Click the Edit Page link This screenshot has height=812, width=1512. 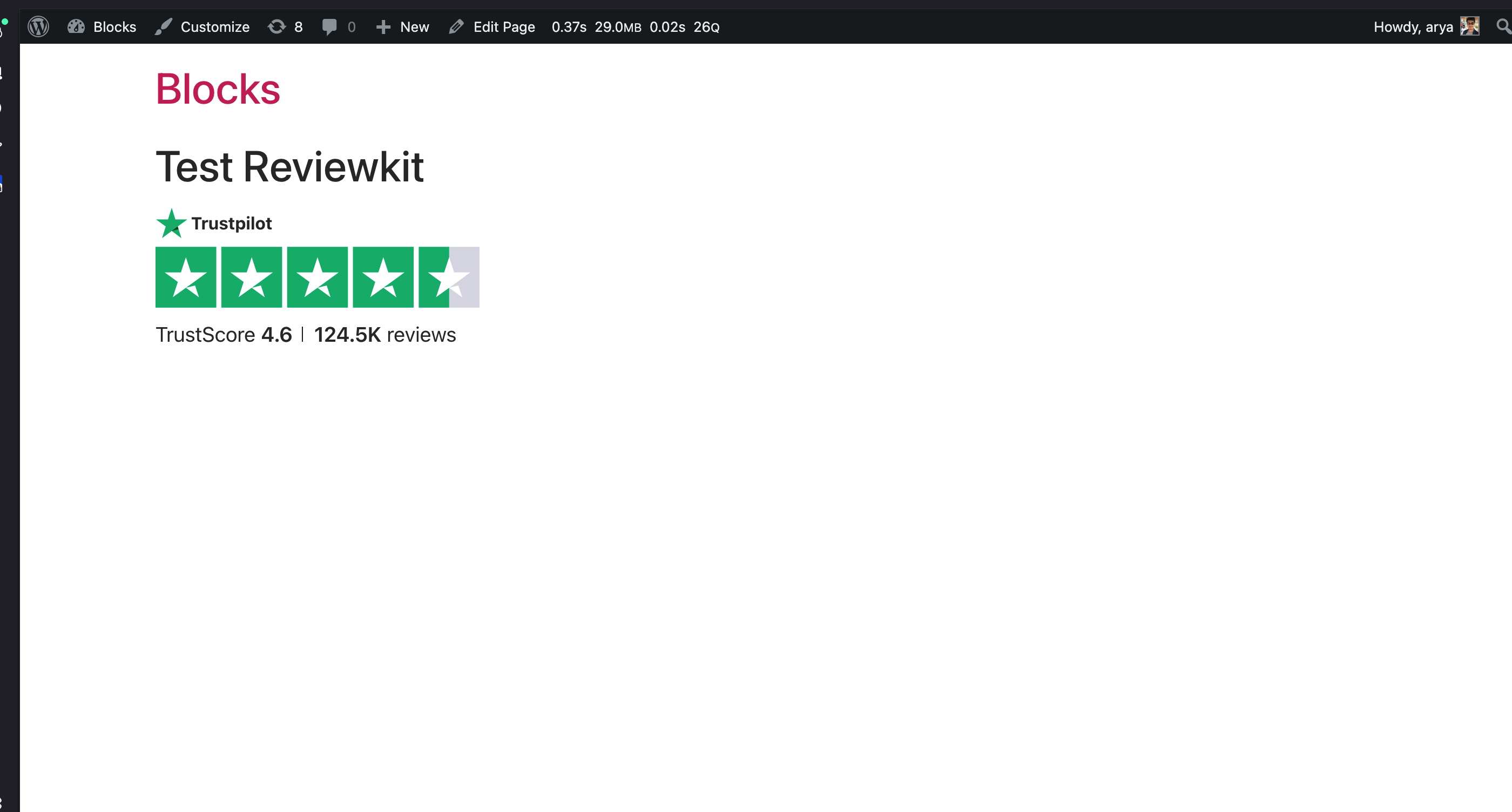tap(504, 27)
